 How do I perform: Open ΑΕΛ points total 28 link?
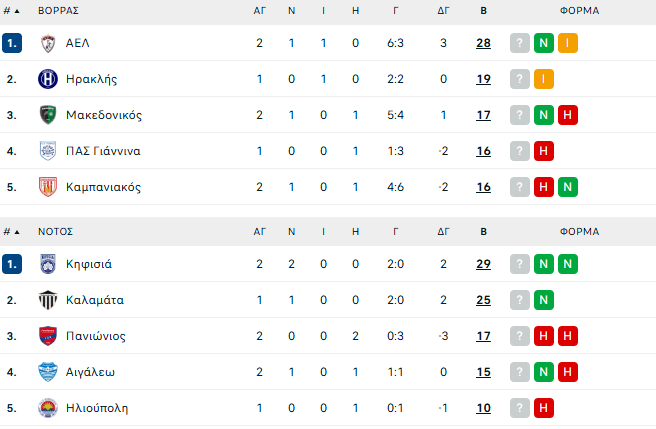point(484,43)
